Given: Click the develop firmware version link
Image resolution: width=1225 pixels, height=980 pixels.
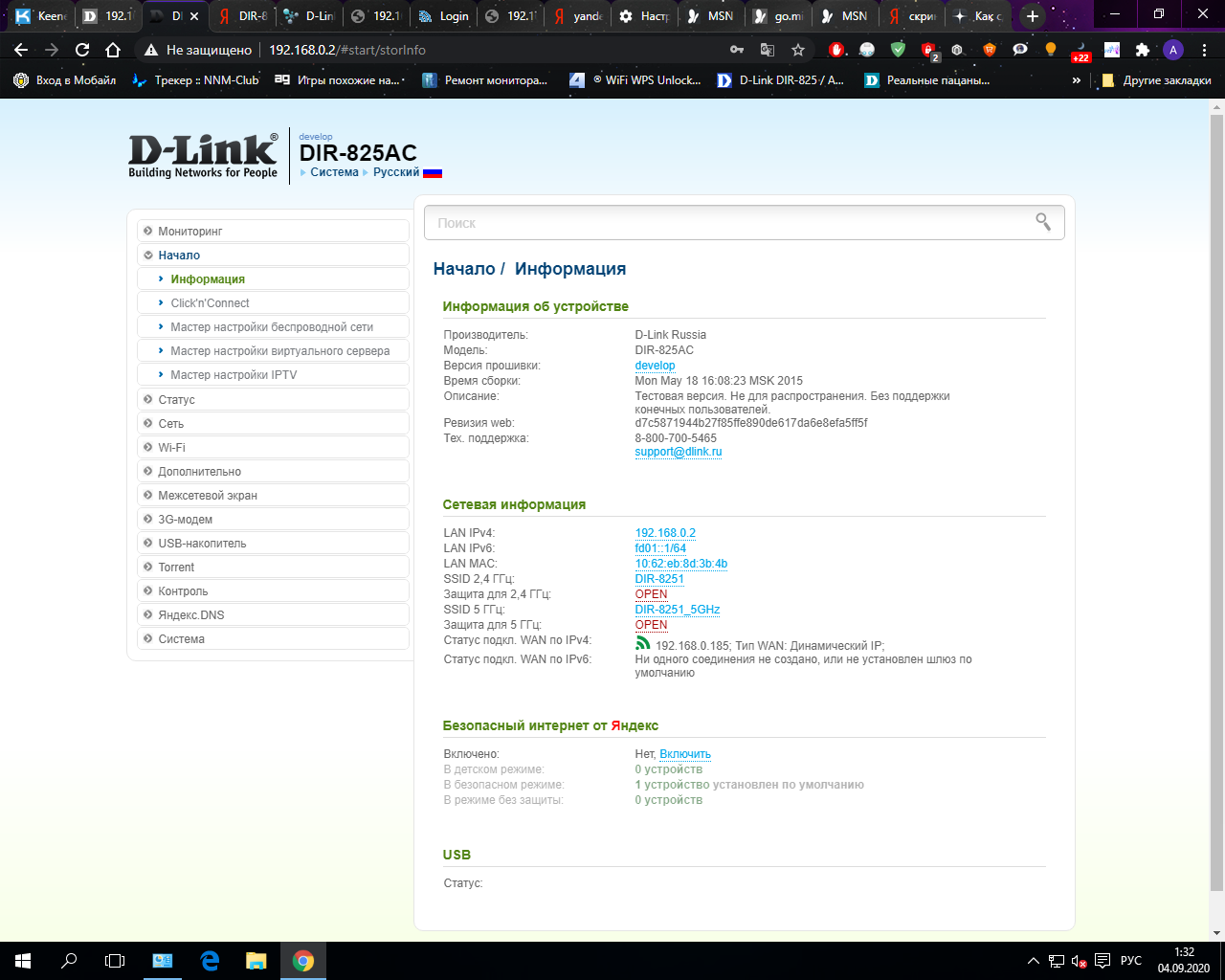Looking at the screenshot, I should click(655, 366).
